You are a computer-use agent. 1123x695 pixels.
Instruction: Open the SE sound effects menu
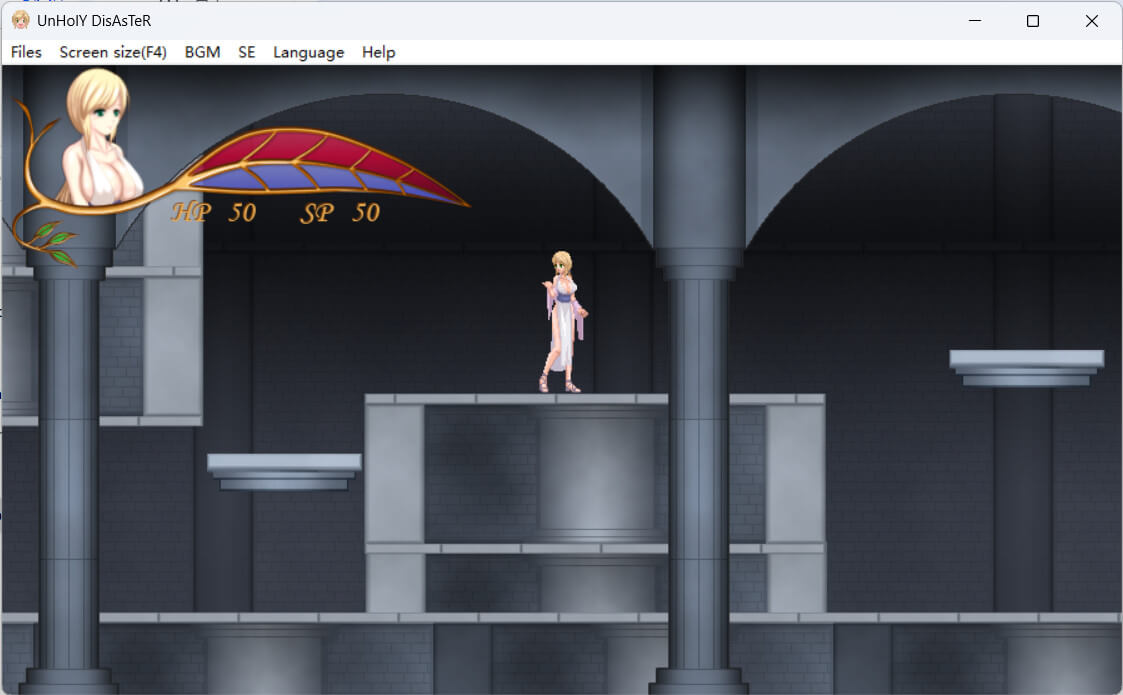246,52
